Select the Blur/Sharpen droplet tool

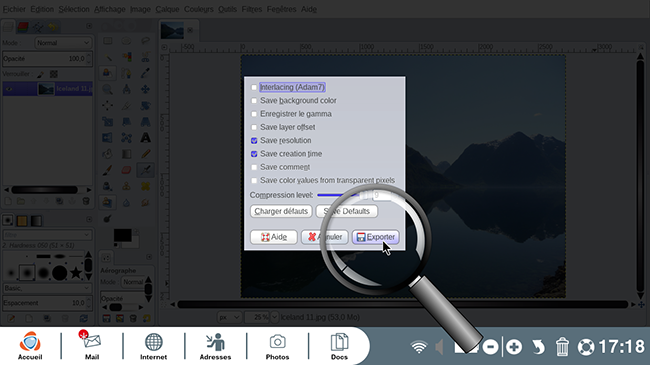(x=126, y=202)
